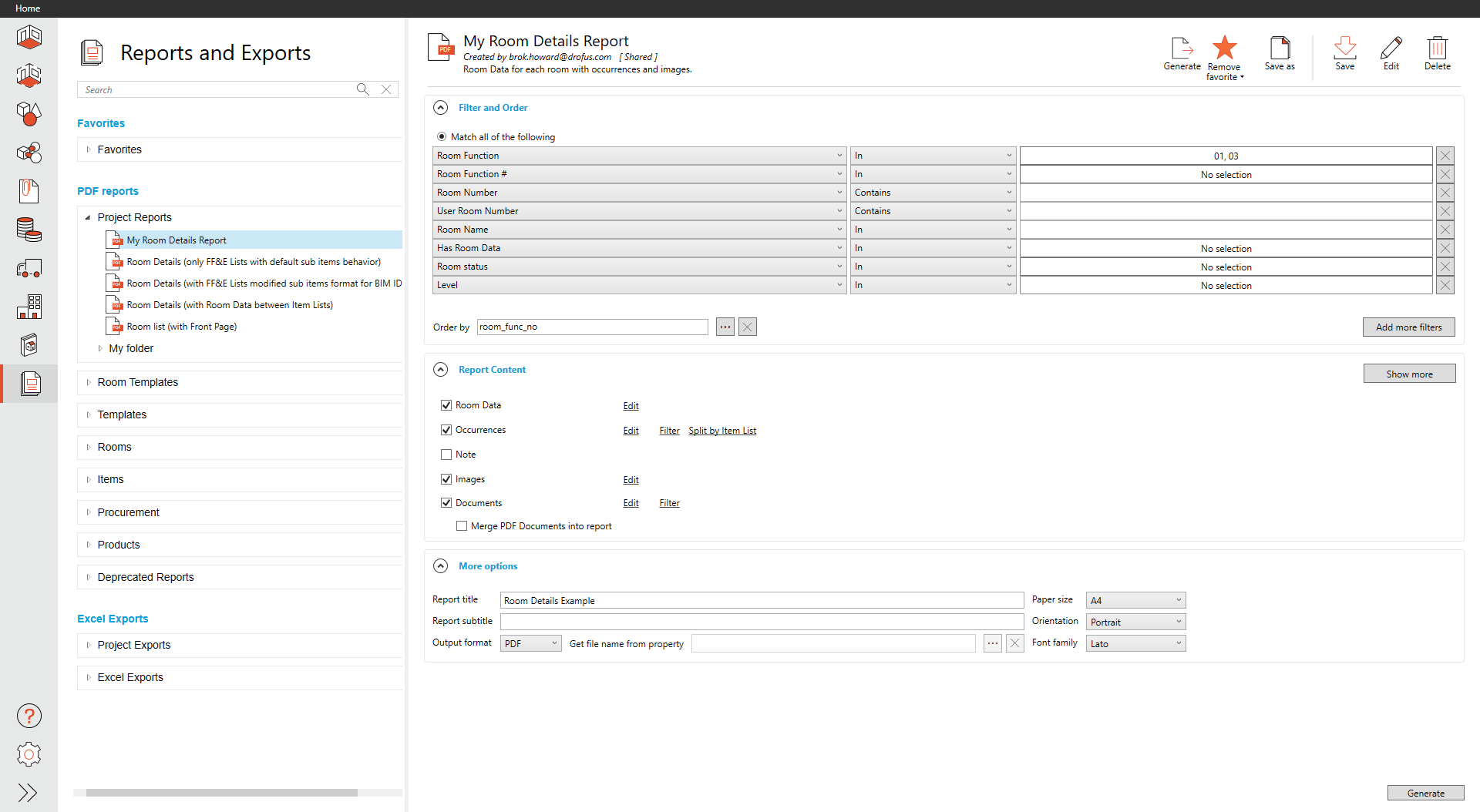This screenshot has width=1480, height=812.
Task: Click the Report subtitle input field
Action: coord(761,622)
